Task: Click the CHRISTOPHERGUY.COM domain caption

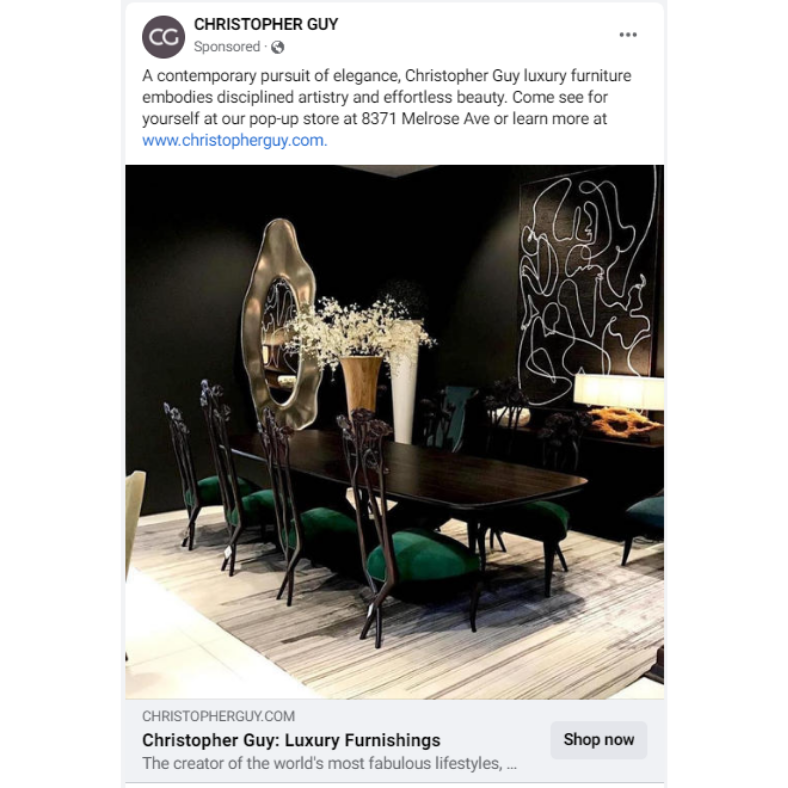Action: click(x=218, y=716)
